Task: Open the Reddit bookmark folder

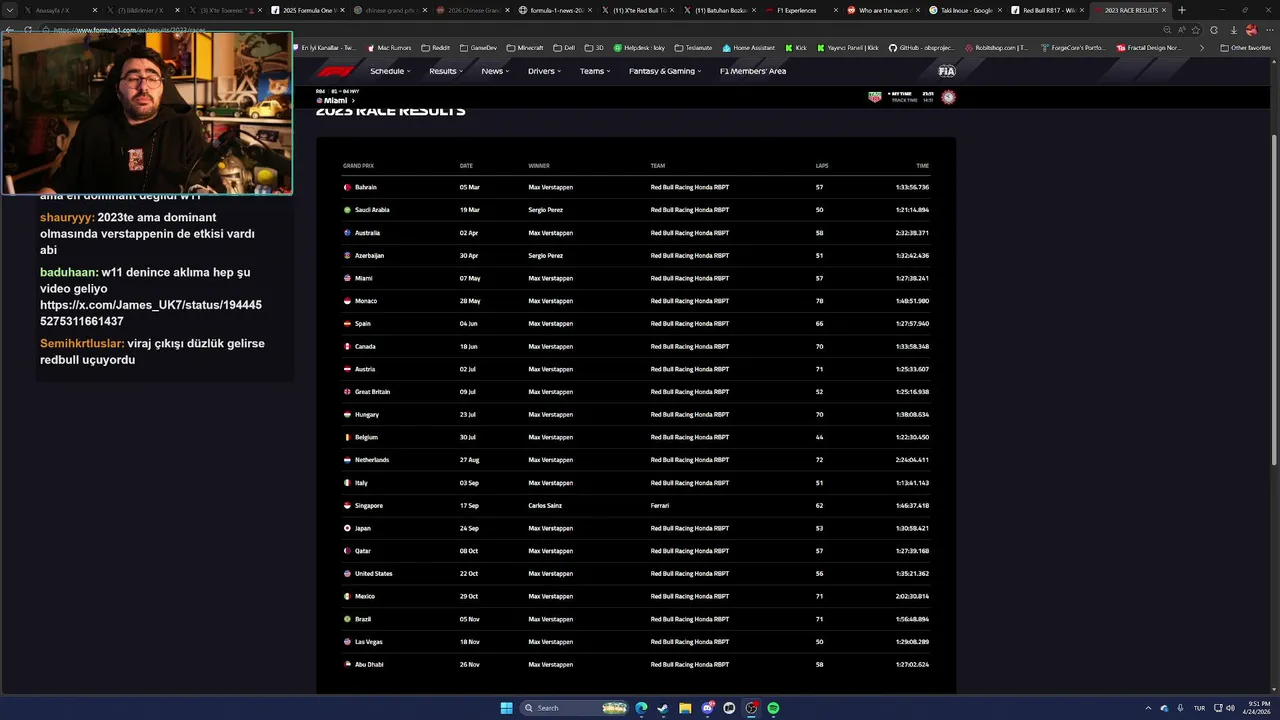Action: pyautogui.click(x=436, y=48)
